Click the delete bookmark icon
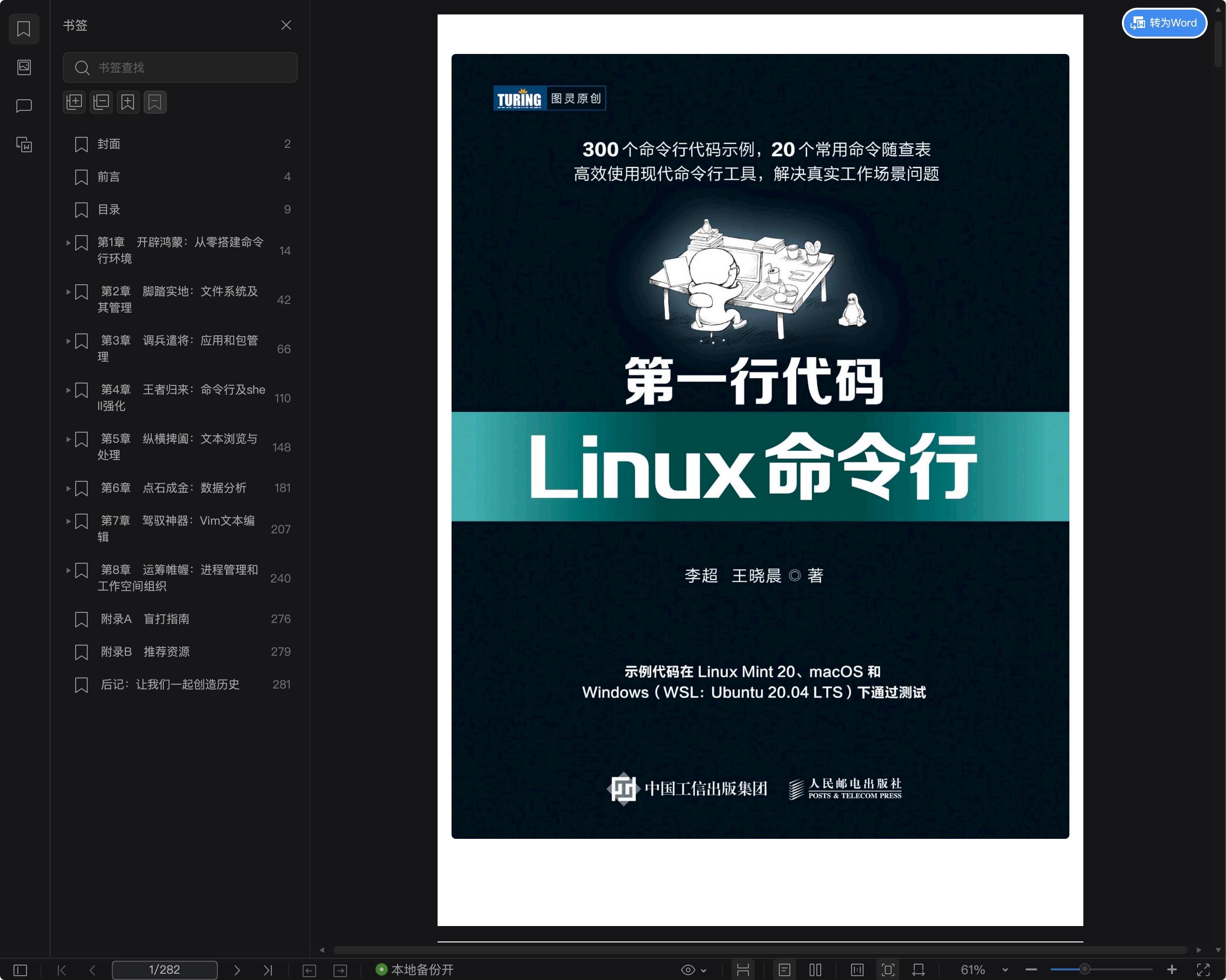This screenshot has height=980, width=1226. [155, 102]
